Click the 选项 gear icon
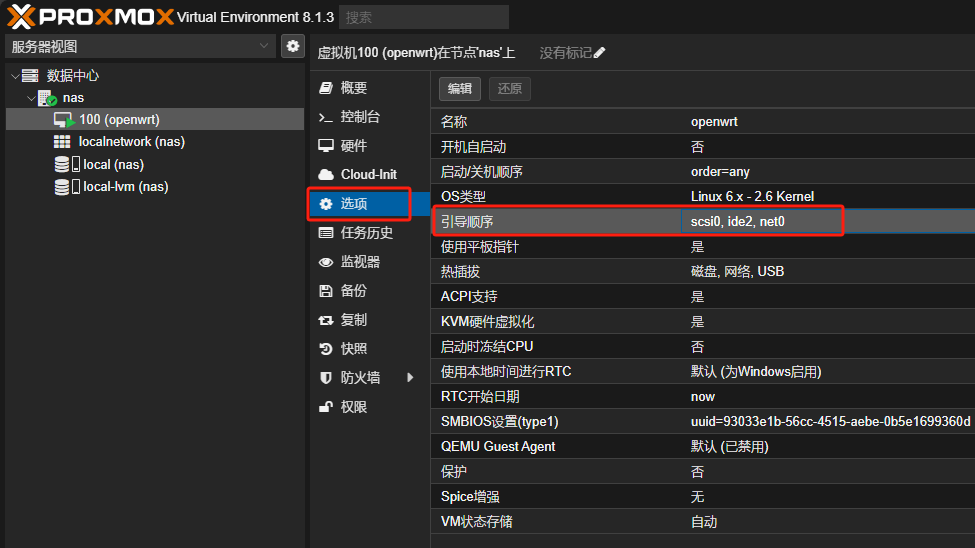This screenshot has width=975, height=548. point(326,203)
